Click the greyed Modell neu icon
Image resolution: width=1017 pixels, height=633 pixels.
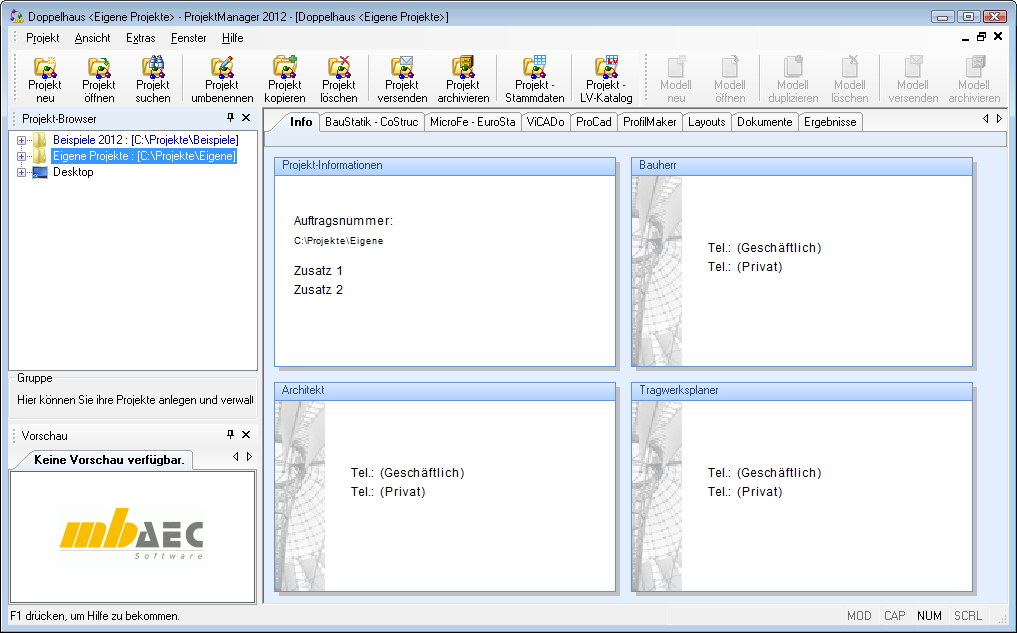(676, 79)
